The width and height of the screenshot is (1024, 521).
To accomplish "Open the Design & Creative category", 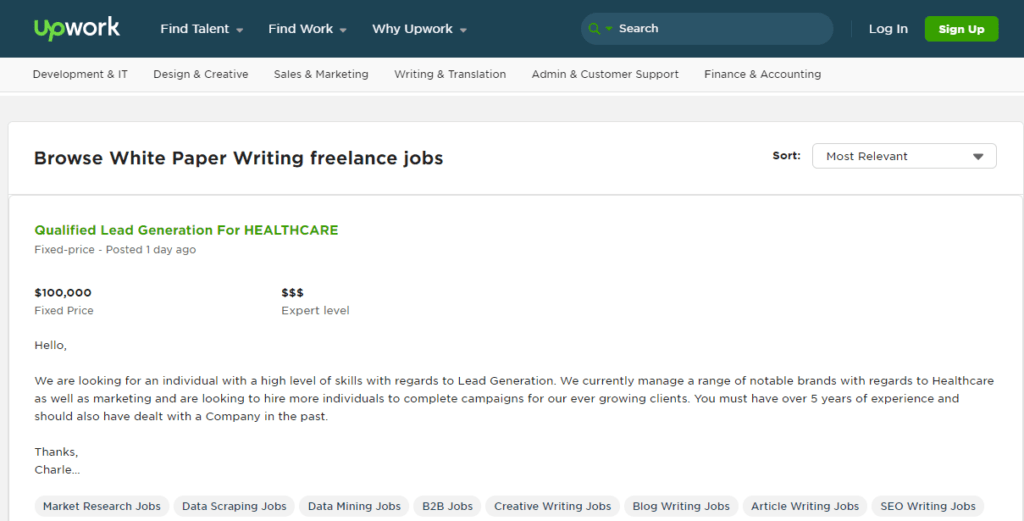I will click(200, 74).
